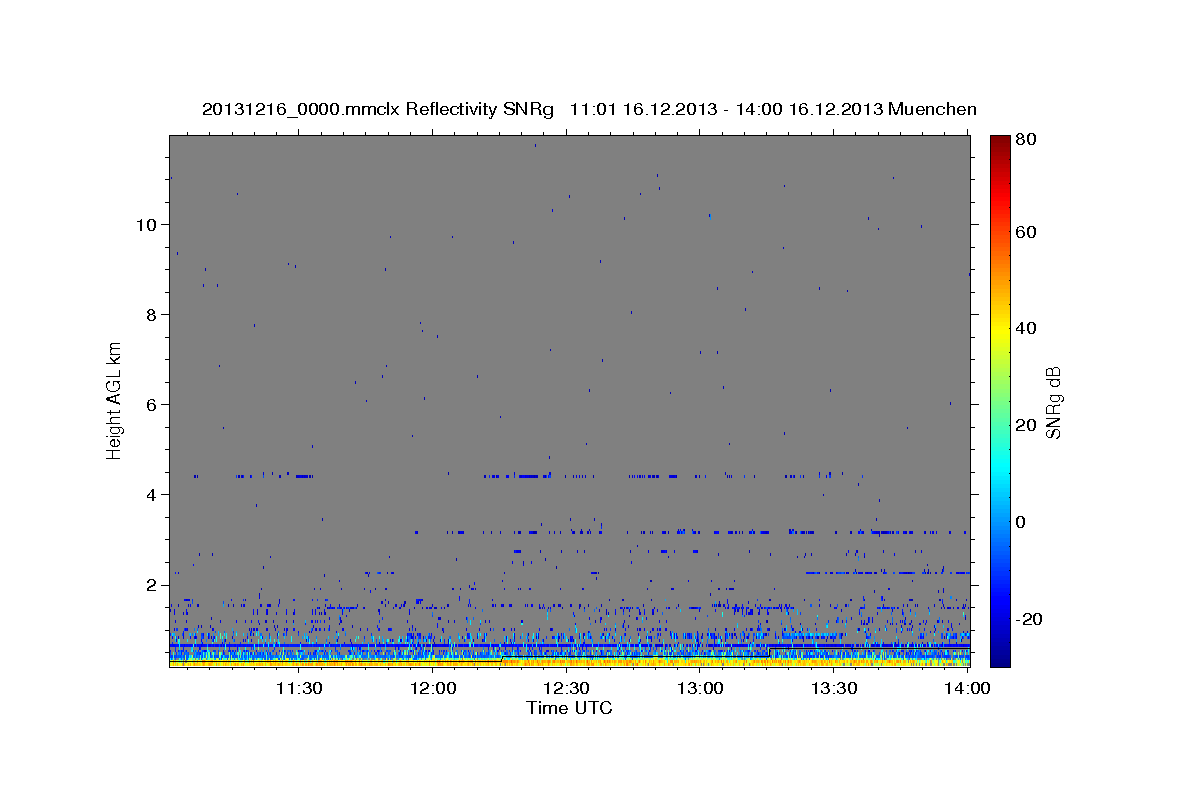Select the 12:00 time tick label

pos(433,687)
